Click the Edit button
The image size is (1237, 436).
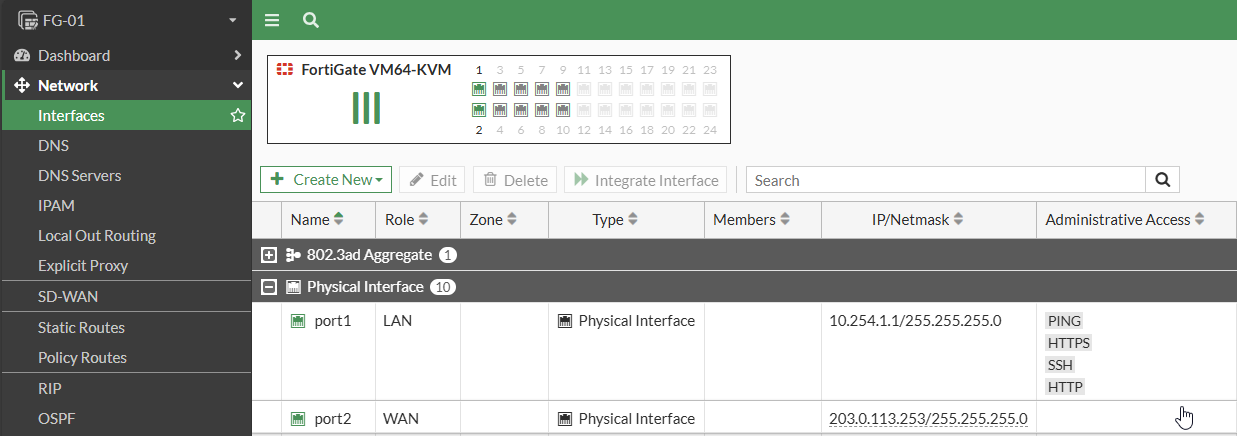432,180
